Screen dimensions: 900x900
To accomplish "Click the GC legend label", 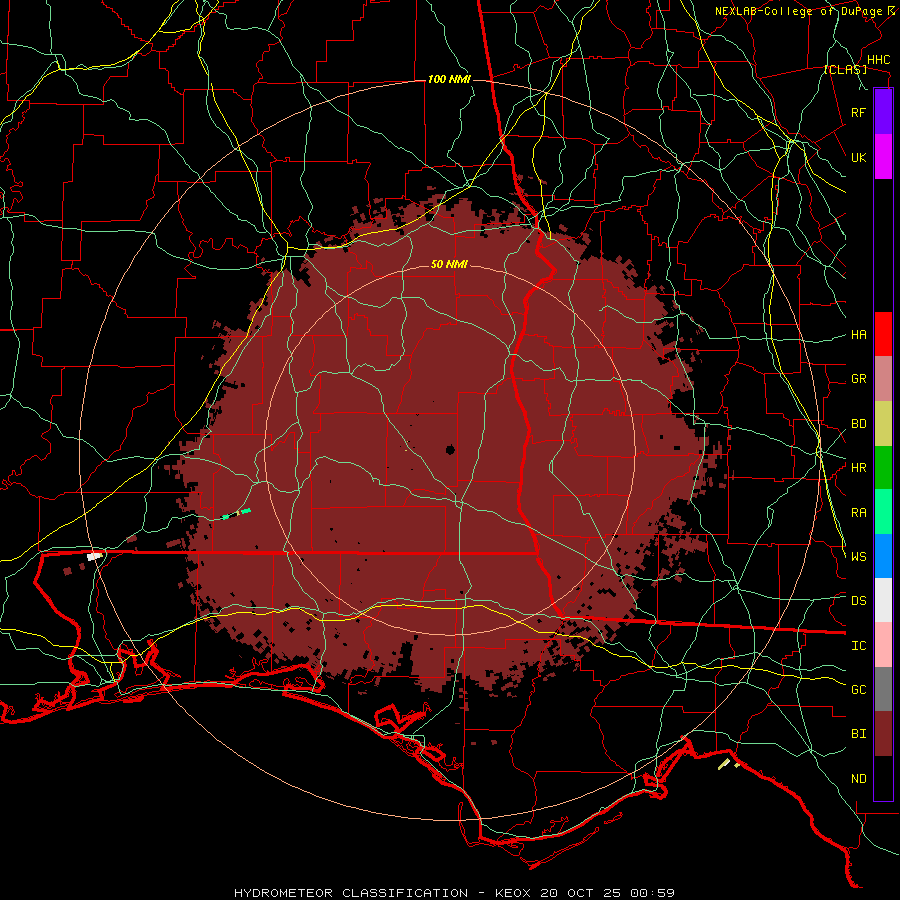I will tap(858, 690).
